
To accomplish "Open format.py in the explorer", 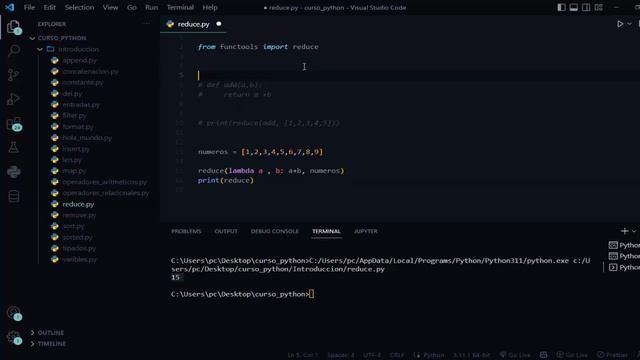I will (78, 127).
